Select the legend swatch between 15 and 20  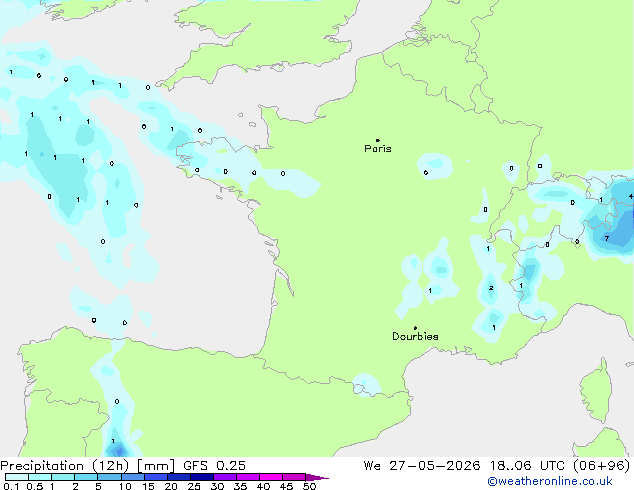[155, 477]
